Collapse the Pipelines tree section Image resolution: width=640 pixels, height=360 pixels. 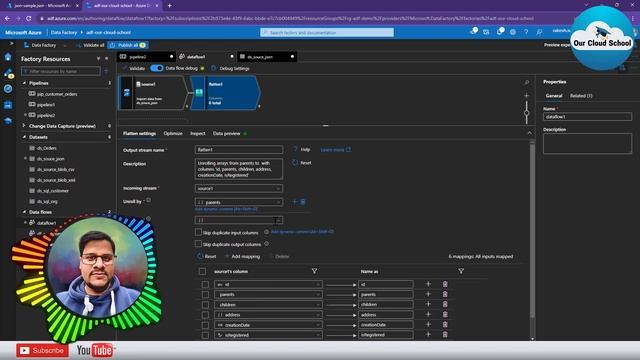[x=24, y=83]
